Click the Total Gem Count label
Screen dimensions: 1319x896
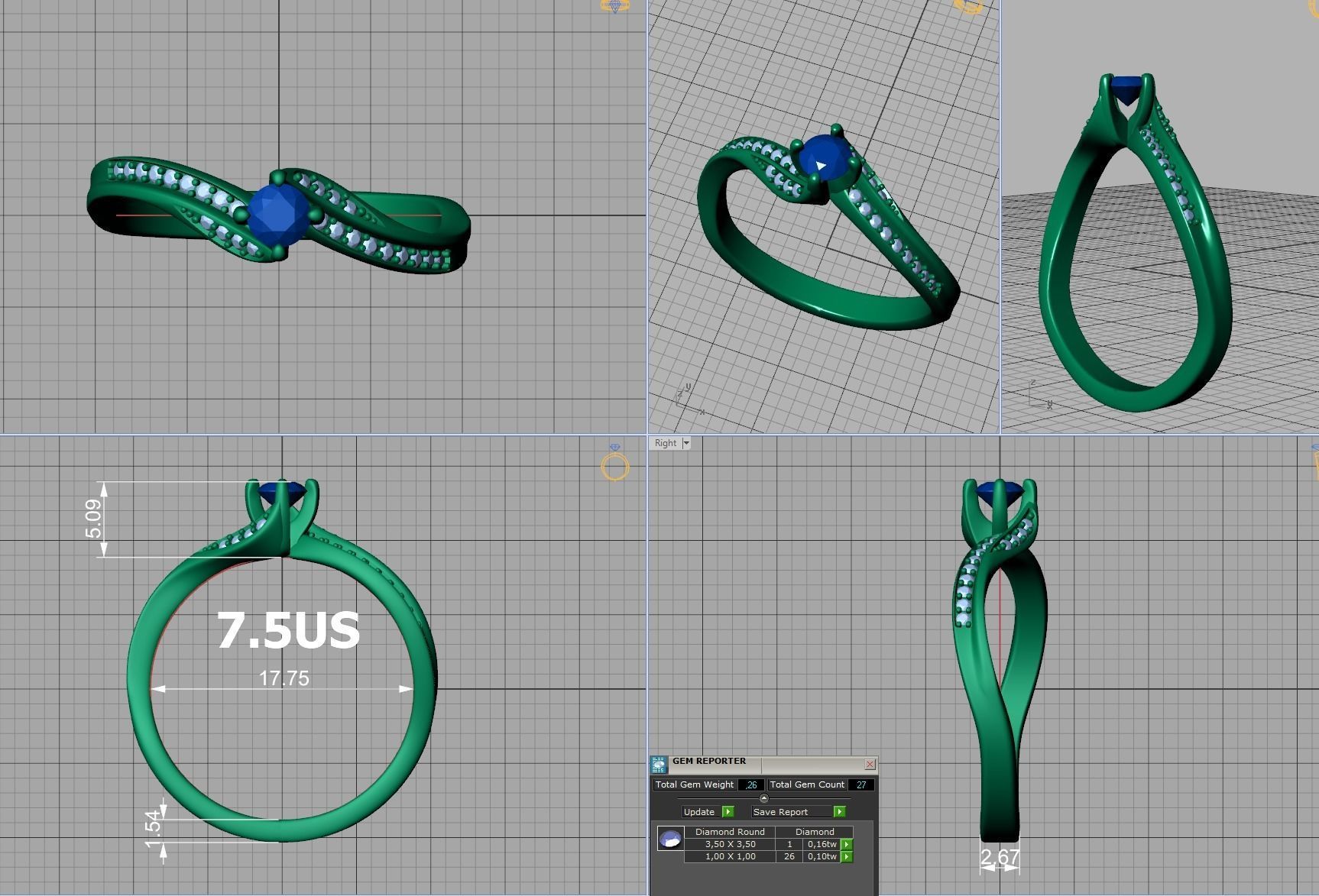807,784
